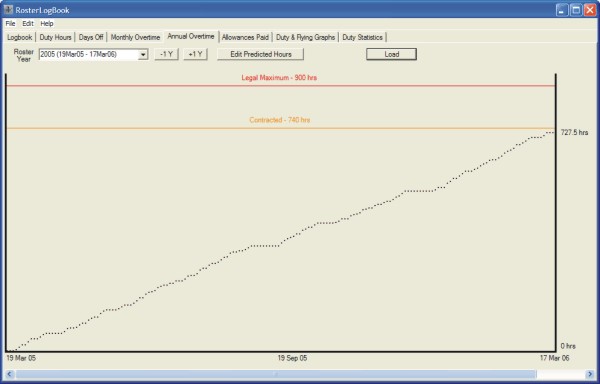Switch to the Logbook tab
This screenshot has height=384, width=600.
[x=20, y=37]
